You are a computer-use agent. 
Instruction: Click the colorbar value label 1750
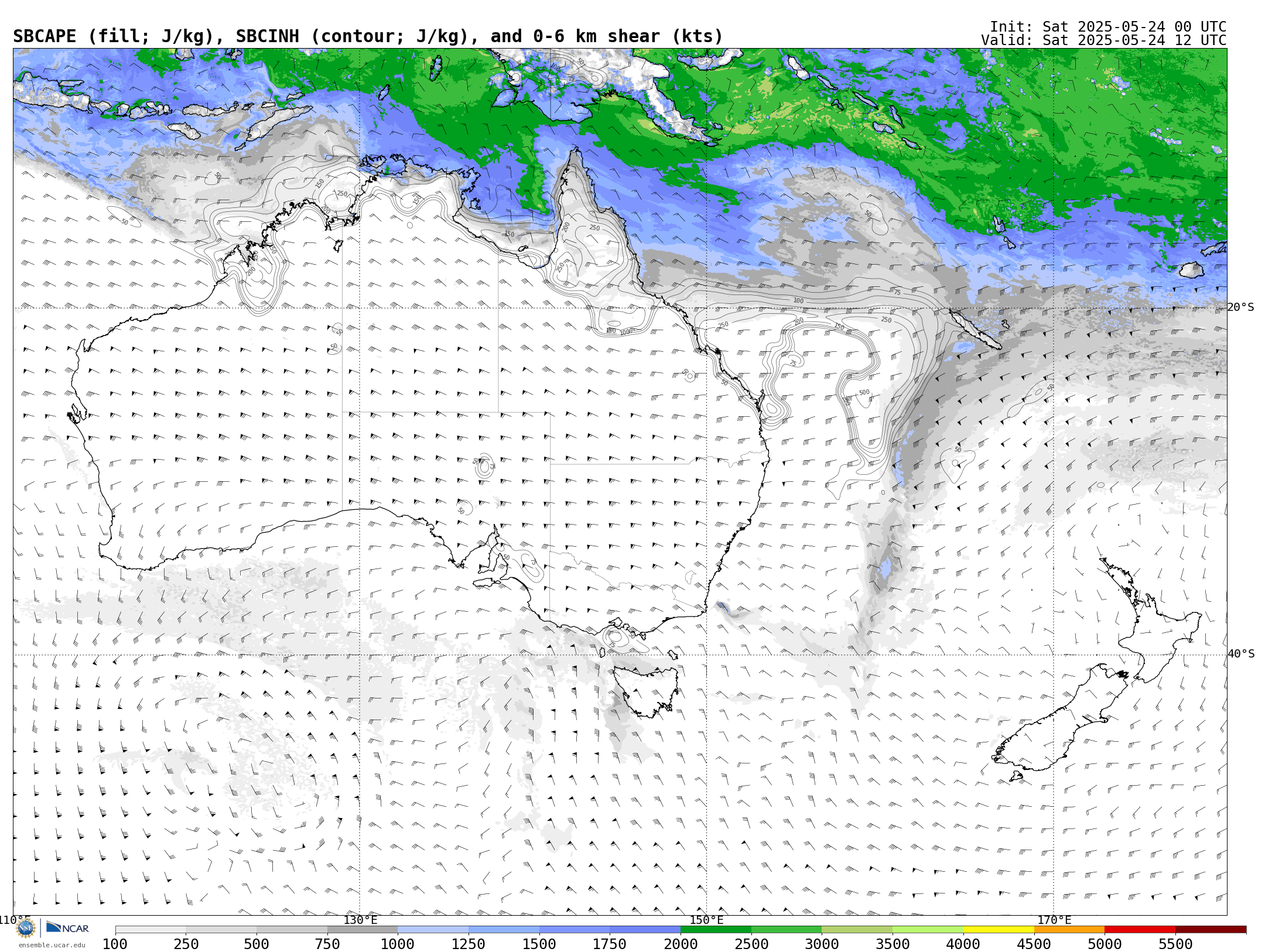pos(610,944)
